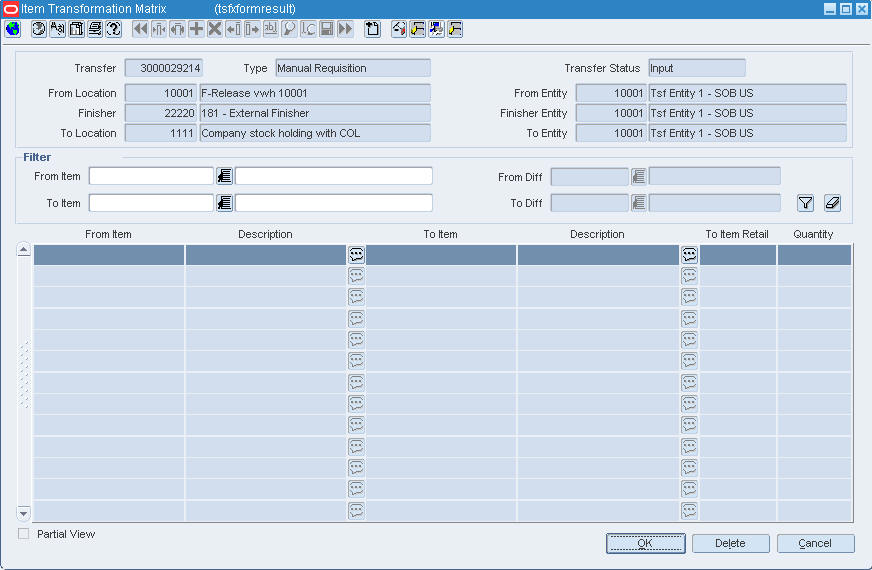The height and width of the screenshot is (570, 872).
Task: Click the round refresh toolbar icon
Action: pos(38,29)
